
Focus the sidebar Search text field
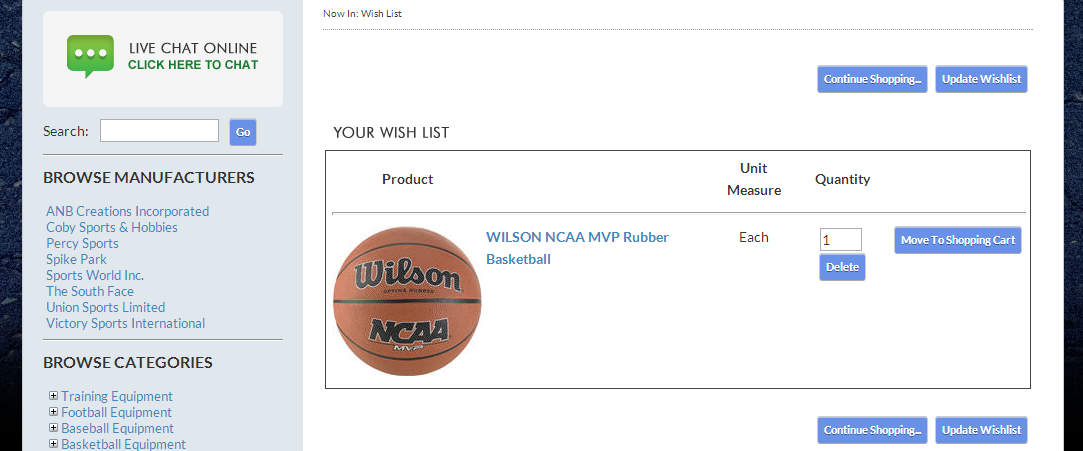coord(159,131)
